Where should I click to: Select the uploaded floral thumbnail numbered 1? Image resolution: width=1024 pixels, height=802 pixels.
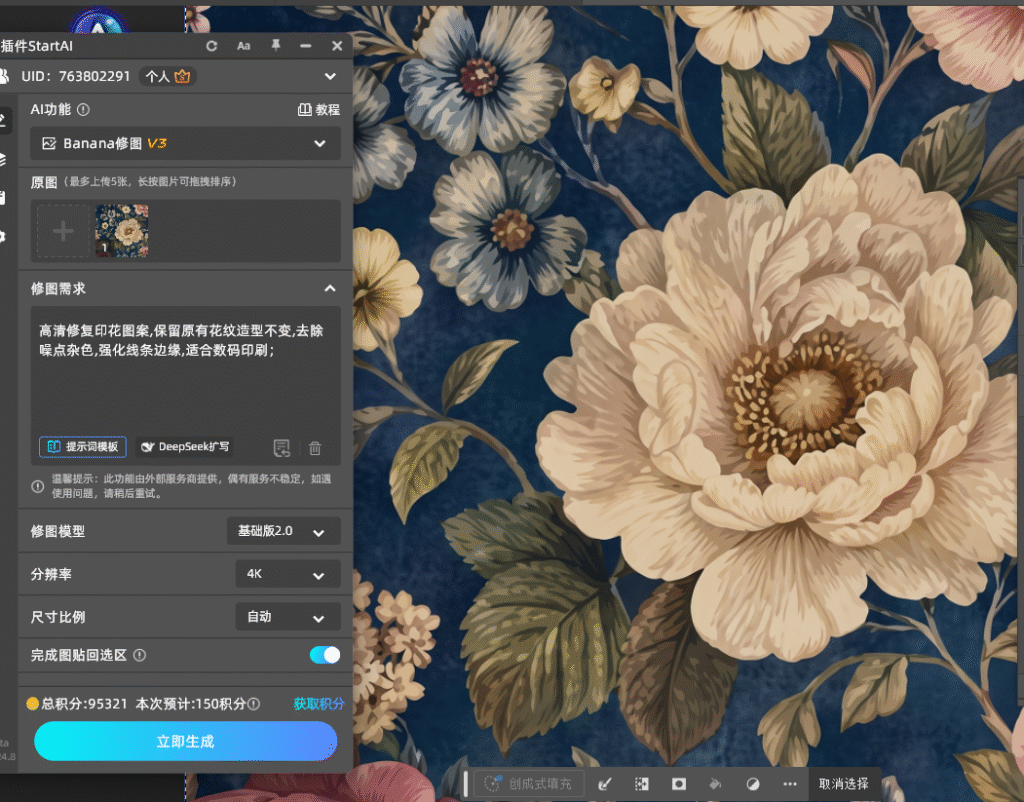[x=122, y=231]
